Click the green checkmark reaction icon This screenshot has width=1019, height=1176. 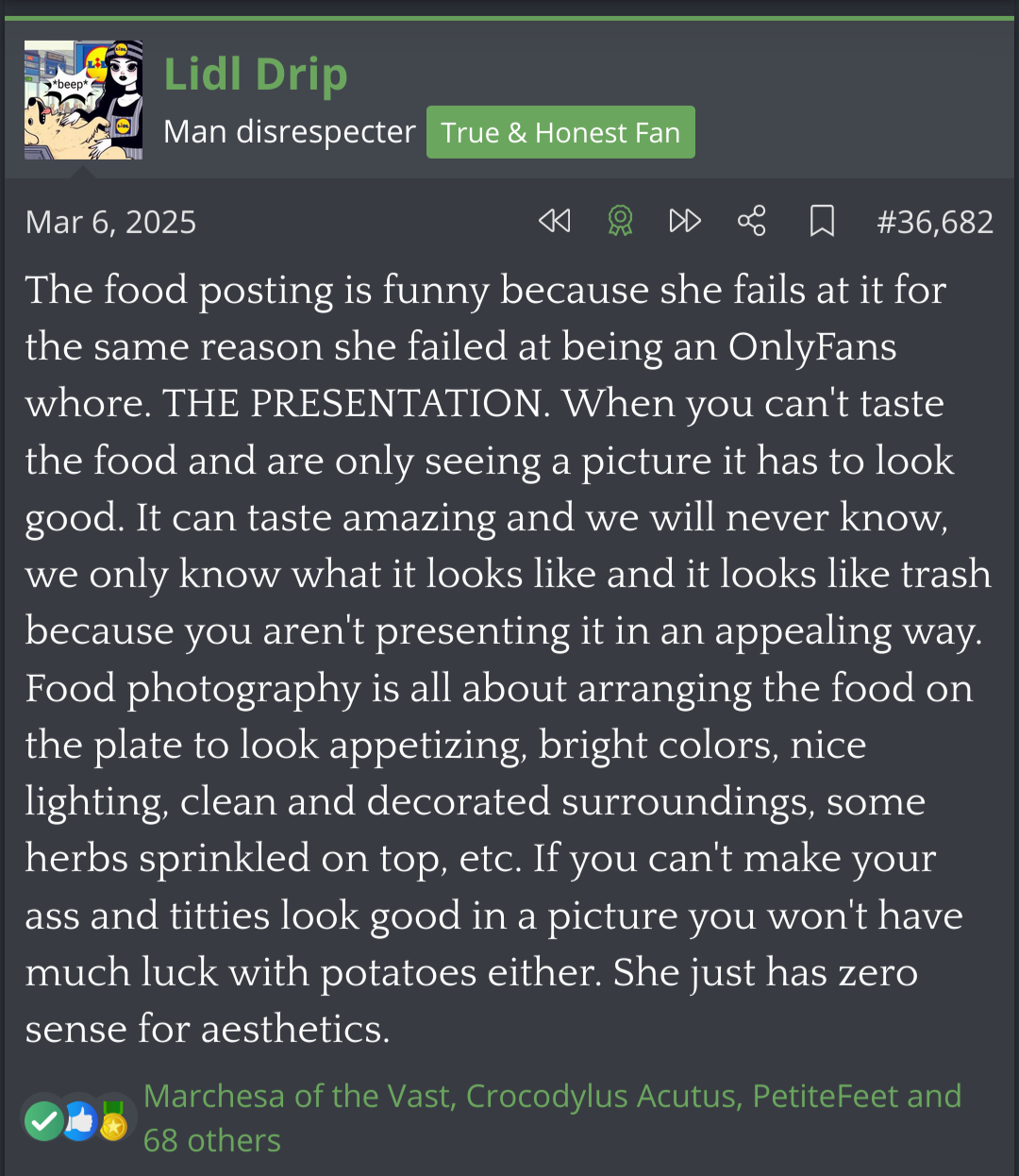(43, 1121)
